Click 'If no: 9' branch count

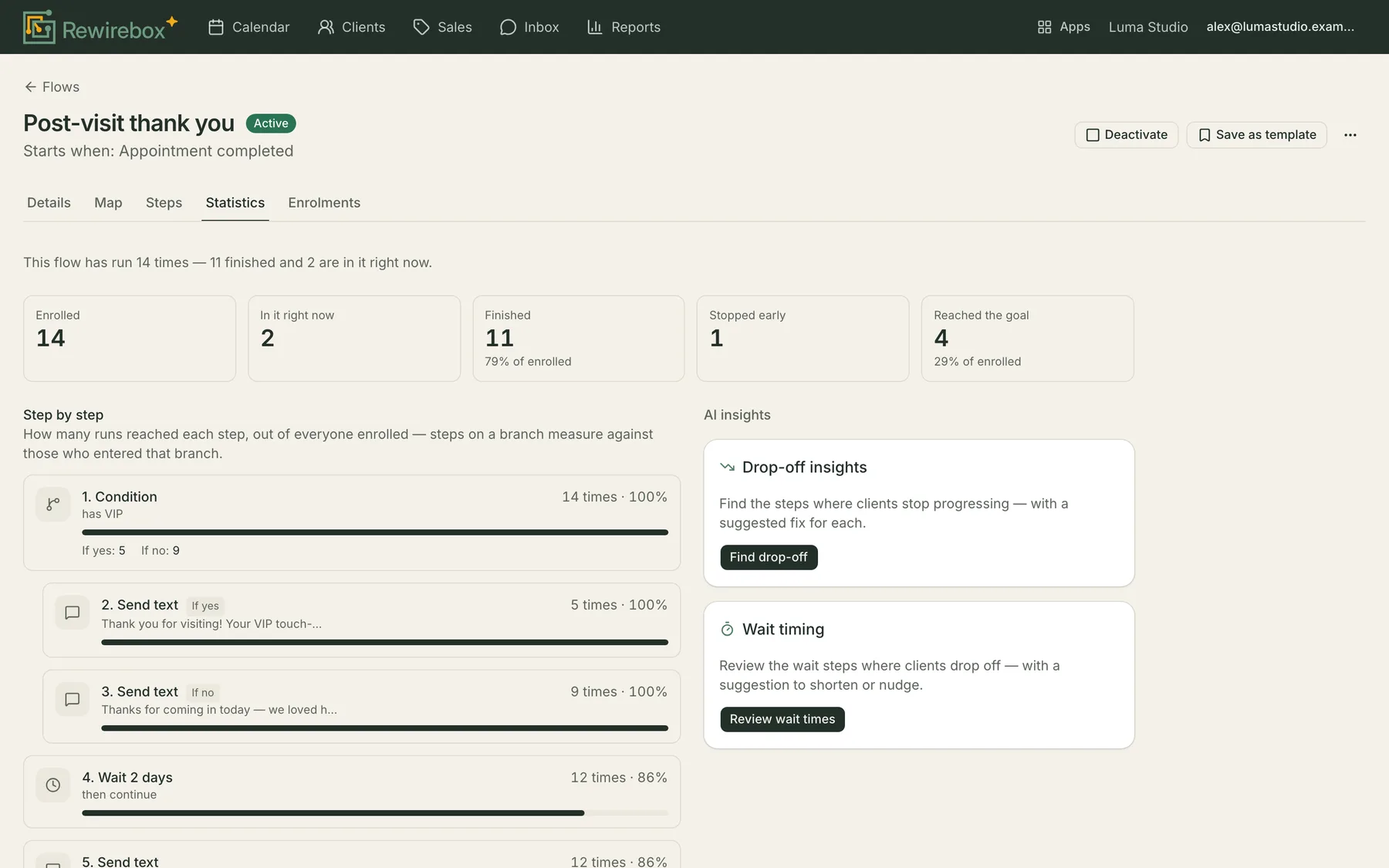pos(161,551)
